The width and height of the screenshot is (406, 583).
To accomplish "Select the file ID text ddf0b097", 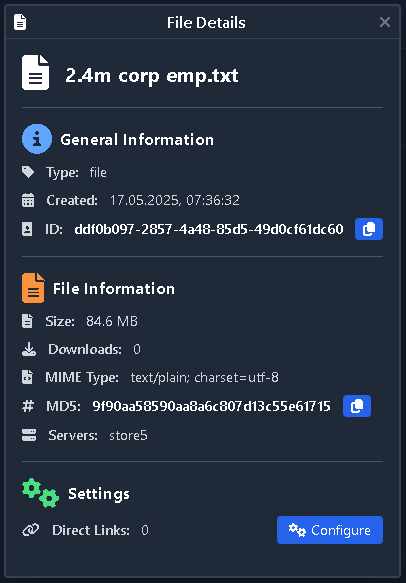I will (x=209, y=229).
